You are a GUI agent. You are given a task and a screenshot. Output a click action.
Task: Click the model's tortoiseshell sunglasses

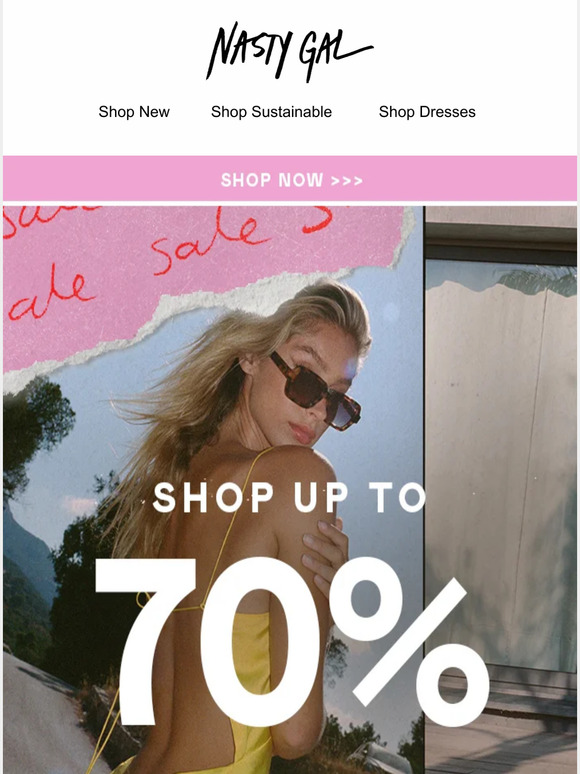click(314, 390)
